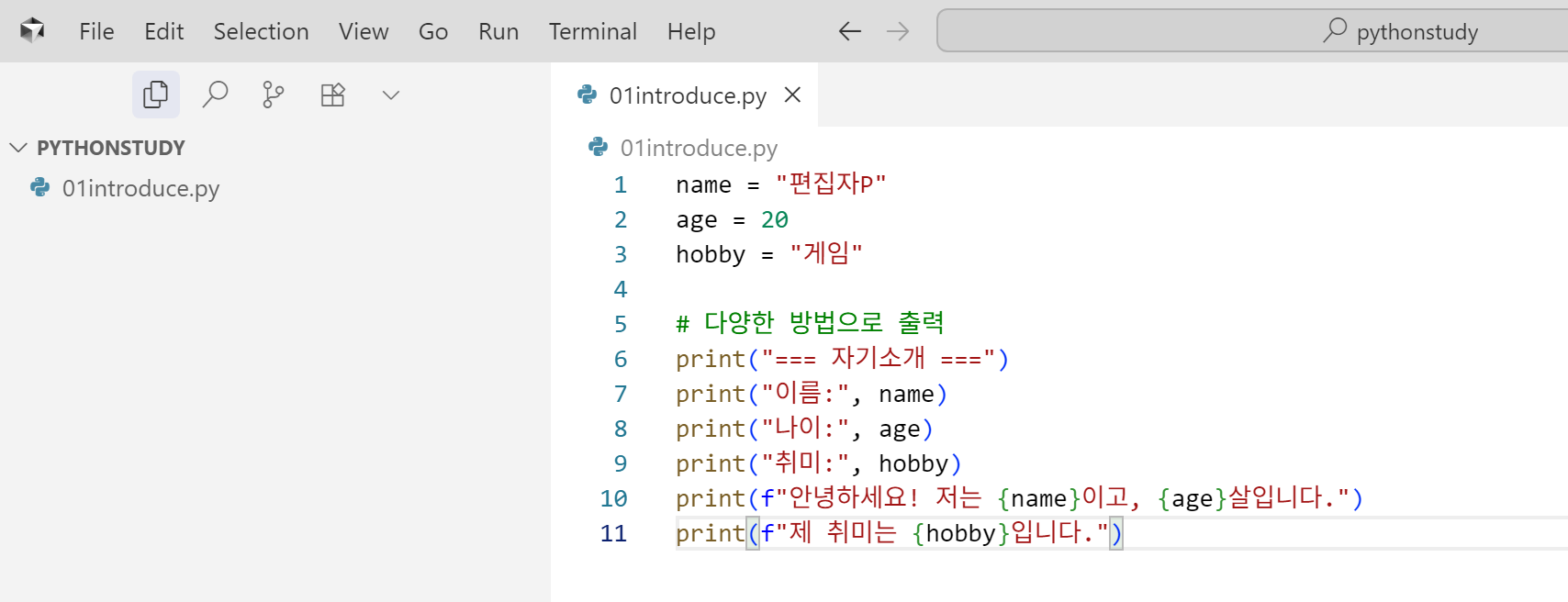Click the age variable on line 8
The width and height of the screenshot is (1568, 602).
[x=900, y=429]
